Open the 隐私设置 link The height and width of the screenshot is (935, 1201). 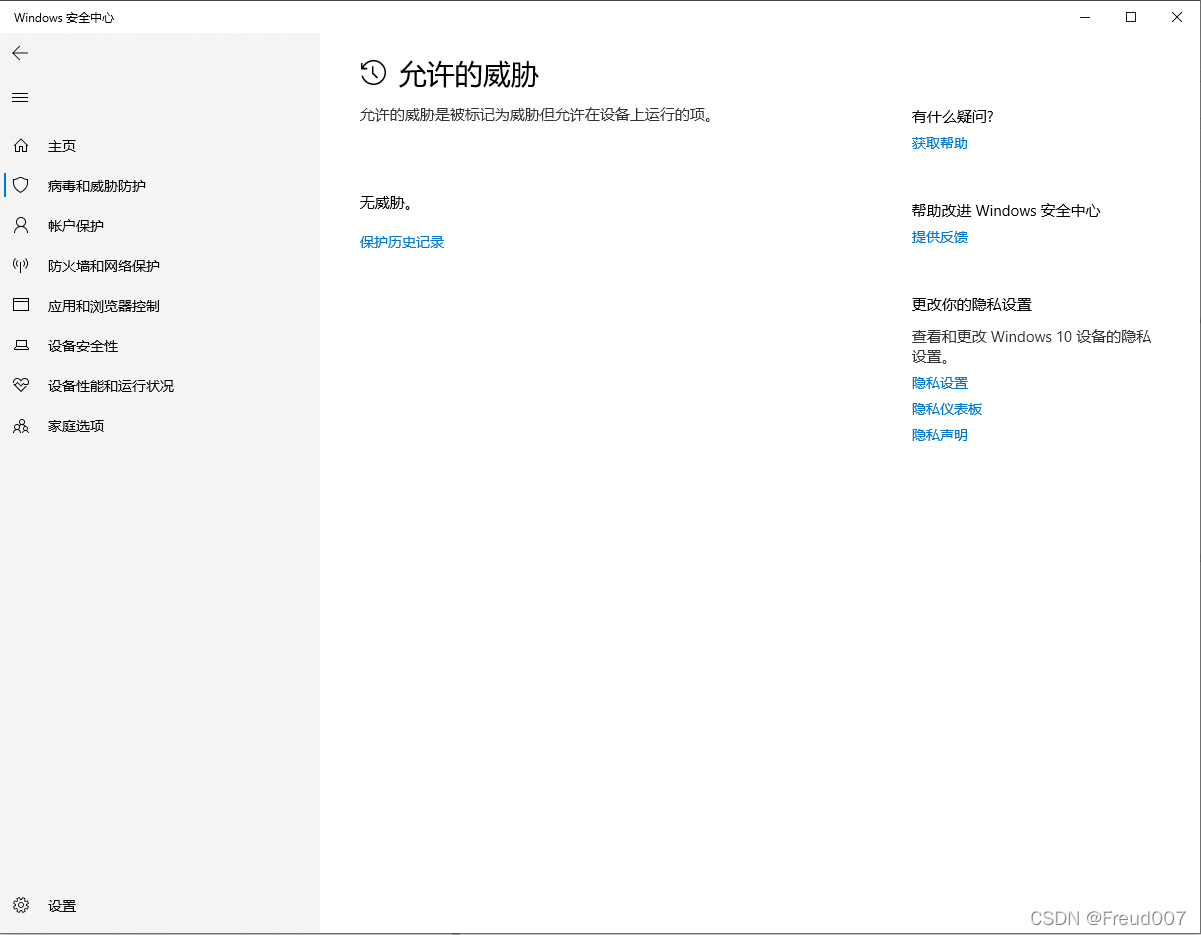pyautogui.click(x=940, y=383)
